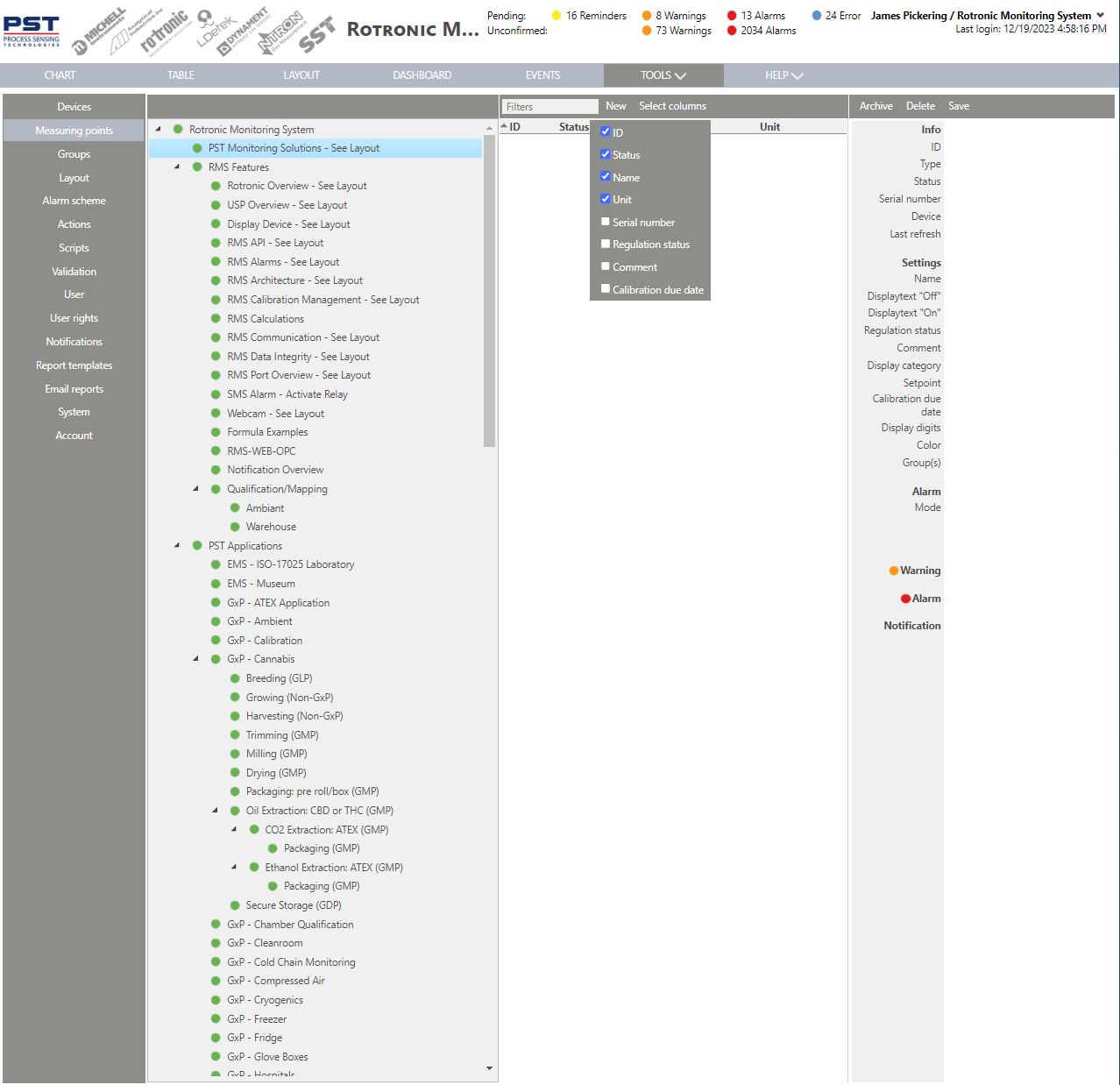This screenshot has height=1085, width=1120.
Task: Sort by the Unit column header
Action: click(x=769, y=127)
